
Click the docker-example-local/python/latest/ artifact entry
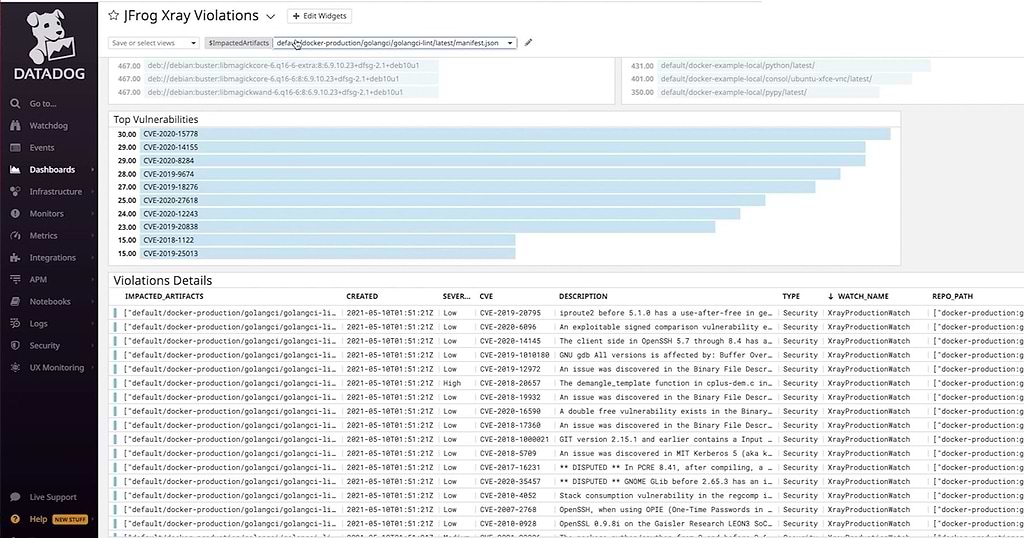[x=737, y=65]
